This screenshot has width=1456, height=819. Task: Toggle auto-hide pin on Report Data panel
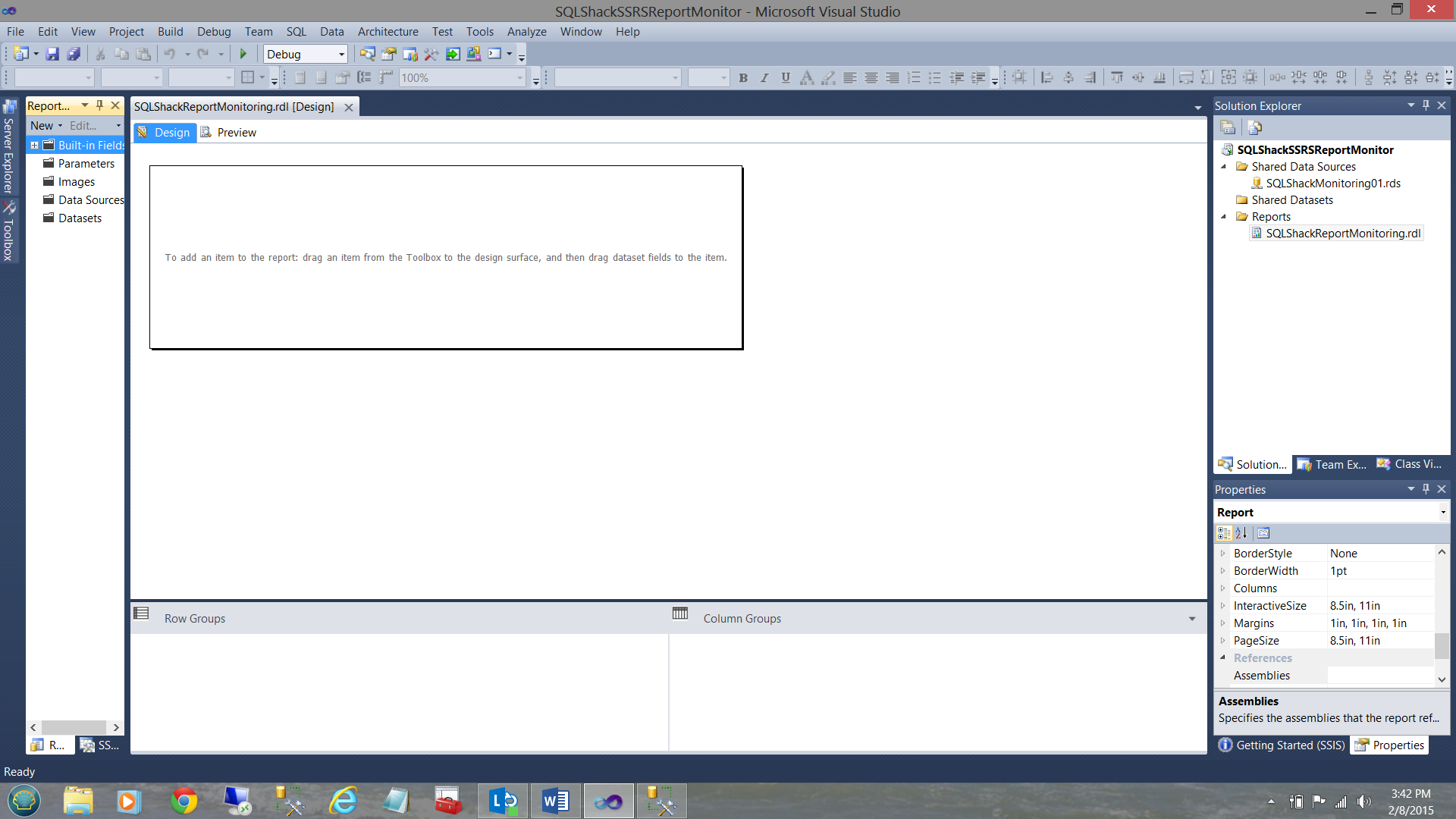(99, 105)
